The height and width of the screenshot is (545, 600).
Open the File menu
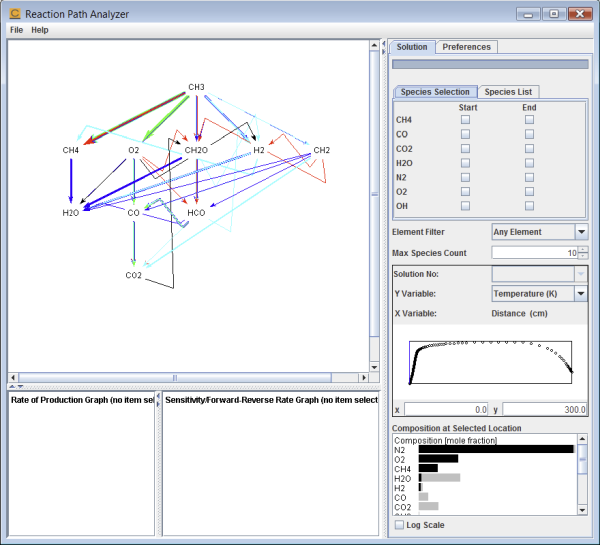[x=16, y=30]
